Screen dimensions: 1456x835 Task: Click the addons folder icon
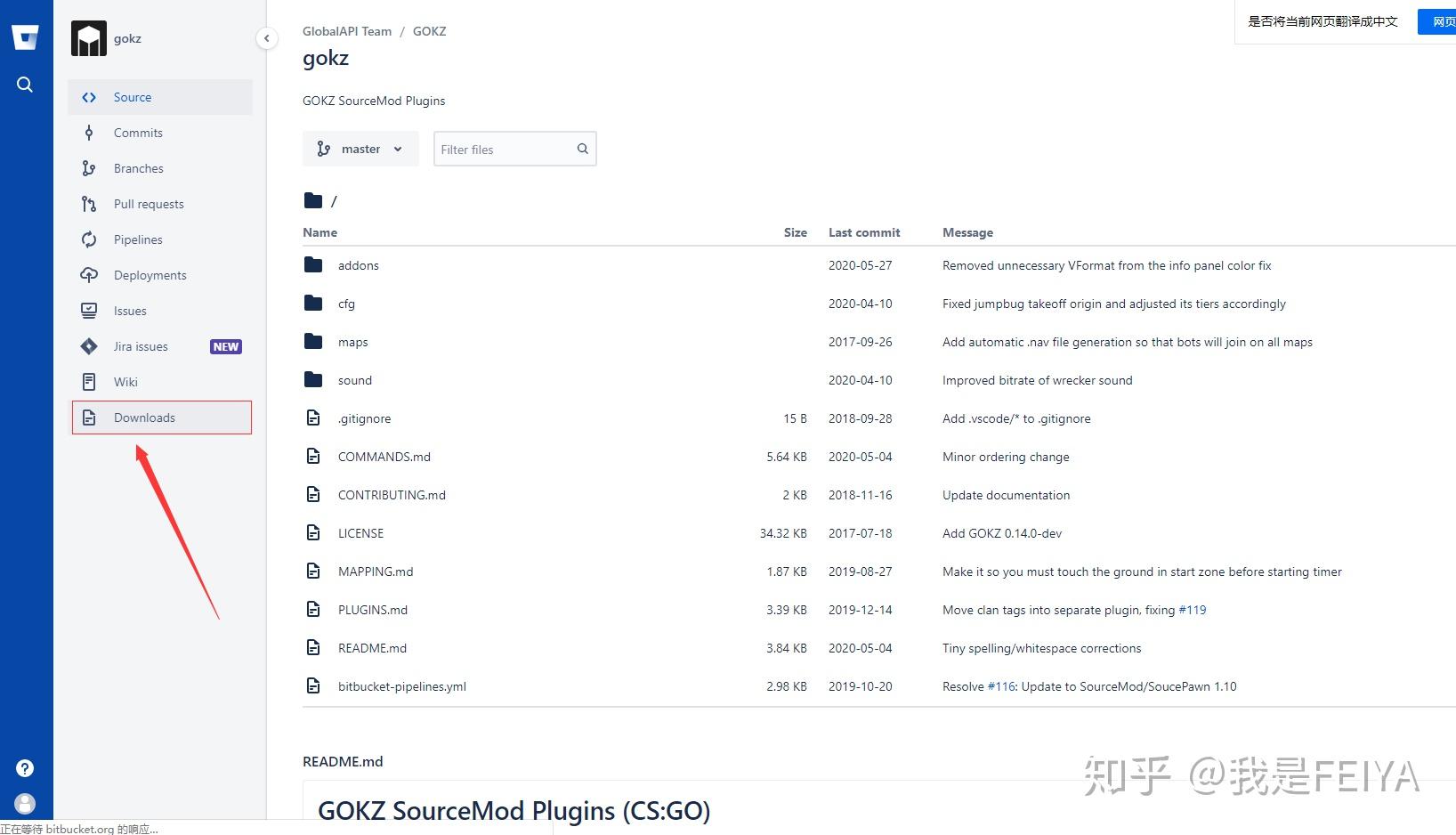pyautogui.click(x=313, y=264)
